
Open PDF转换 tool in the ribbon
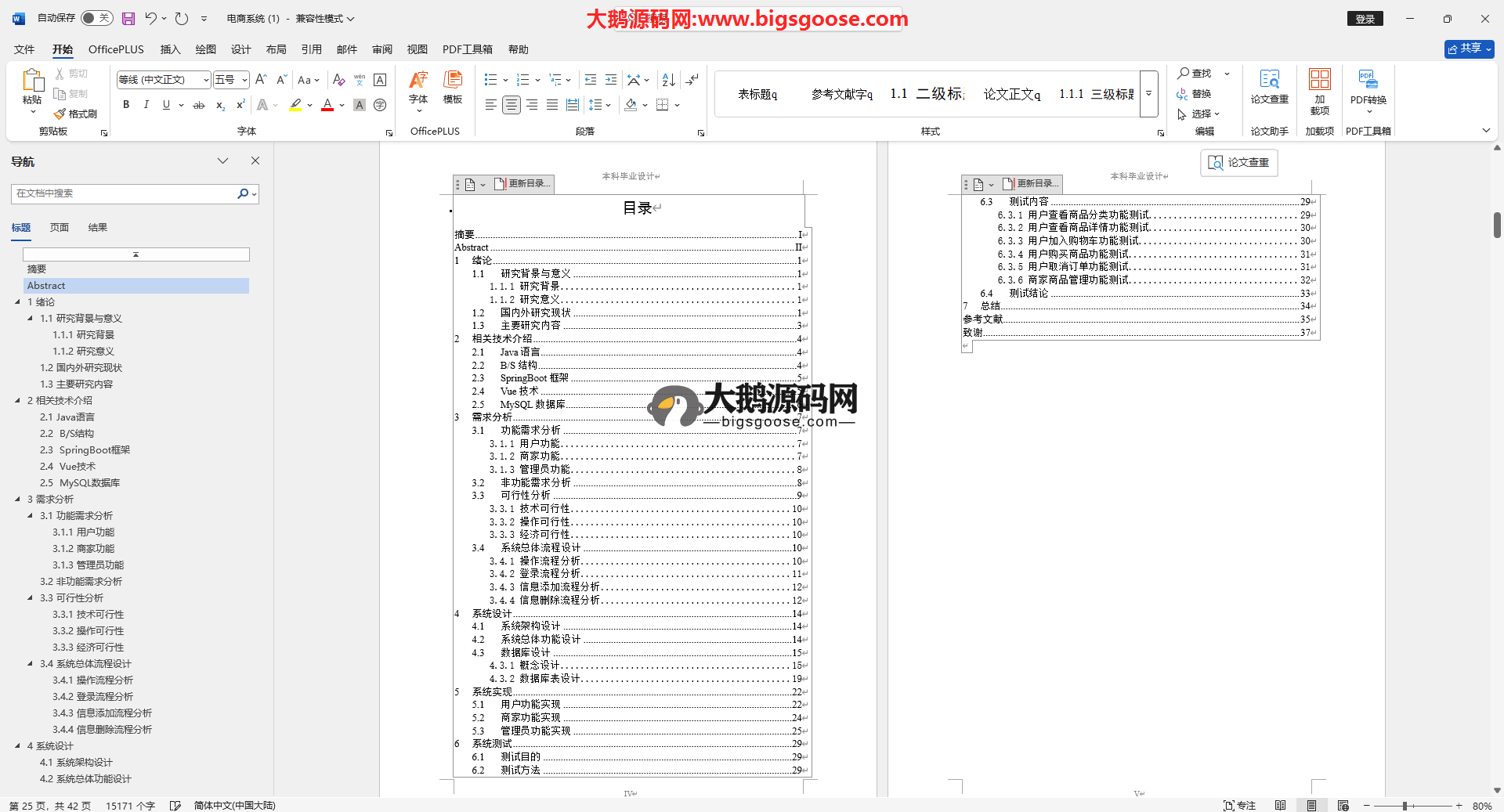pyautogui.click(x=1368, y=86)
